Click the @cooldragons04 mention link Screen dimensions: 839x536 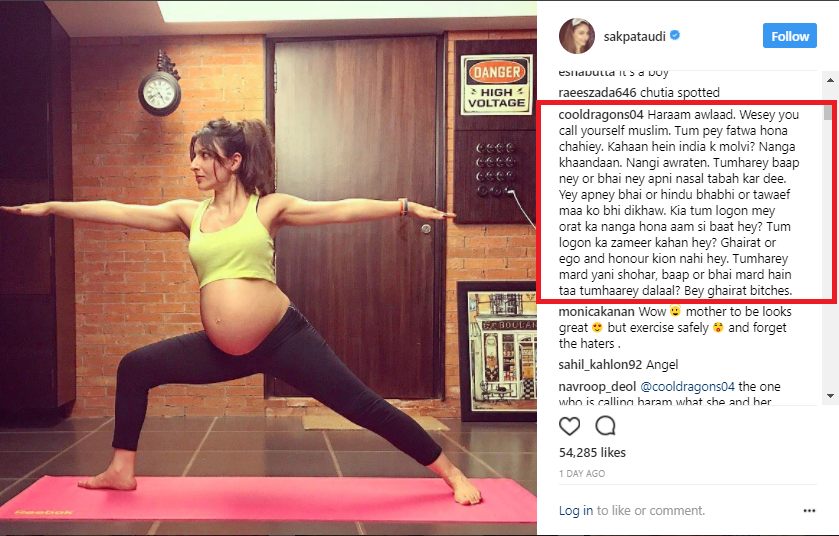(688, 386)
